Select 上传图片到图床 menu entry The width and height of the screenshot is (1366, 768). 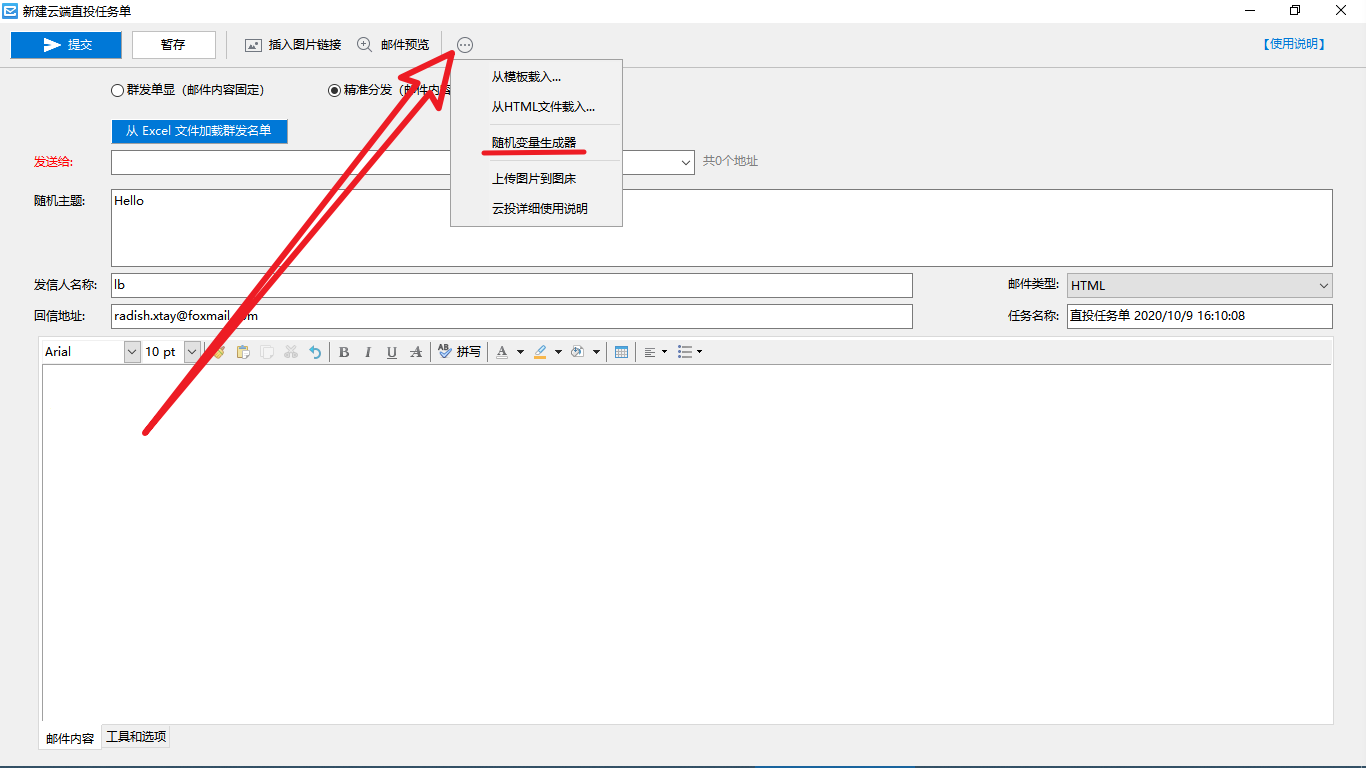534,179
